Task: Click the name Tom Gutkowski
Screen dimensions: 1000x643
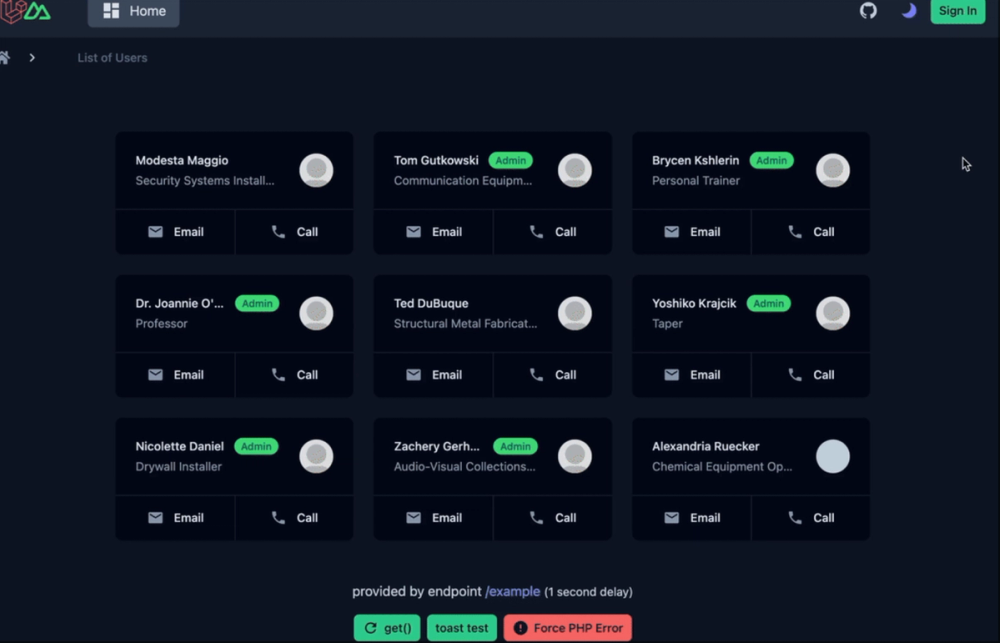Action: click(436, 160)
